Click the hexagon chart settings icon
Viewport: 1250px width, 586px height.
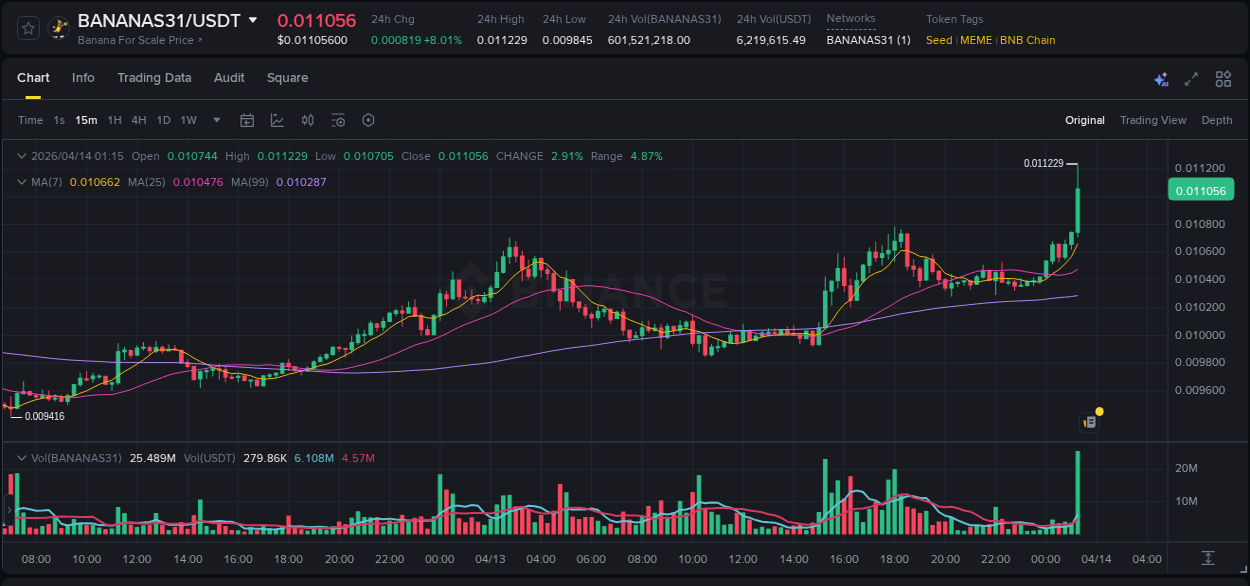(368, 120)
